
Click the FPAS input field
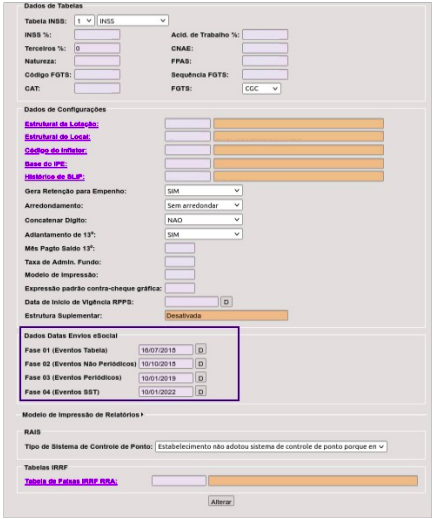[x=265, y=61]
